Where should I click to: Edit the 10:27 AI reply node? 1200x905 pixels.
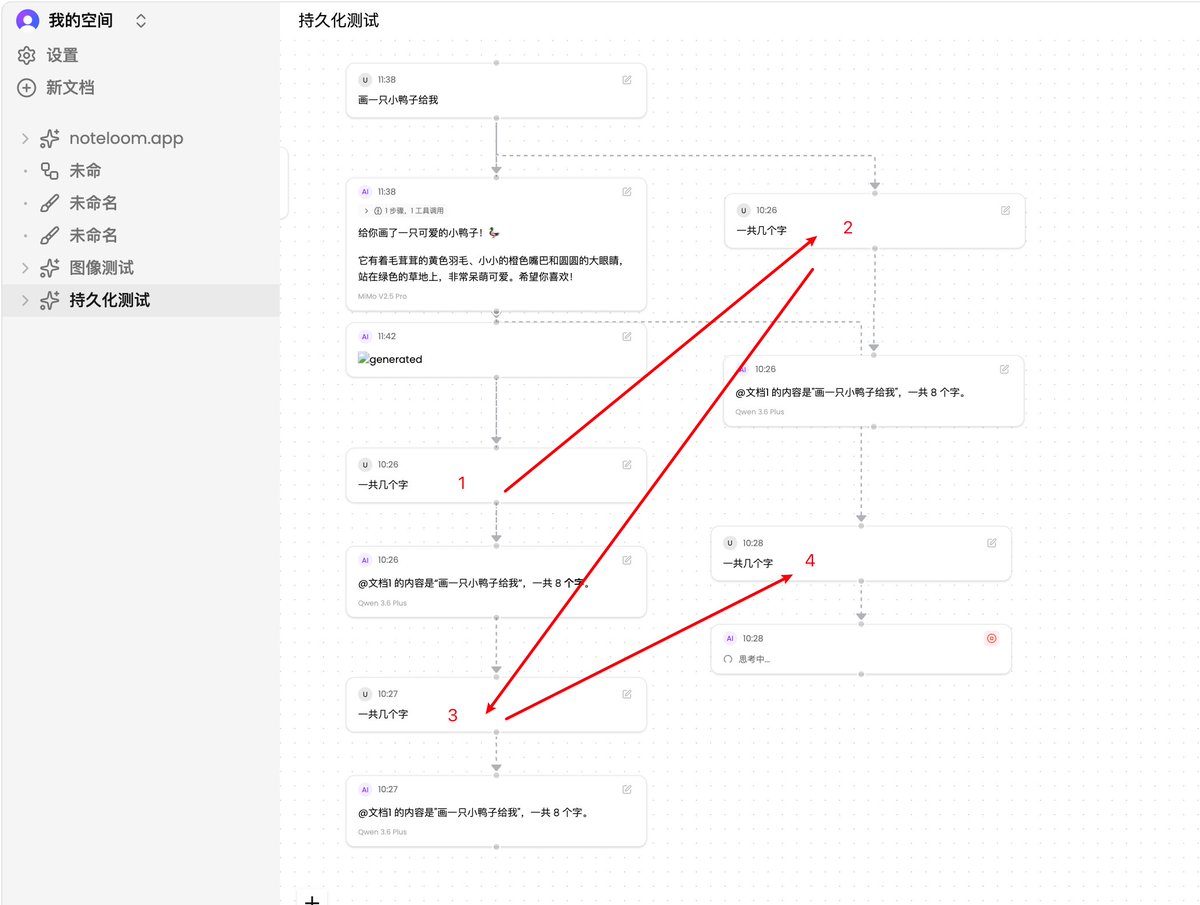click(x=627, y=790)
